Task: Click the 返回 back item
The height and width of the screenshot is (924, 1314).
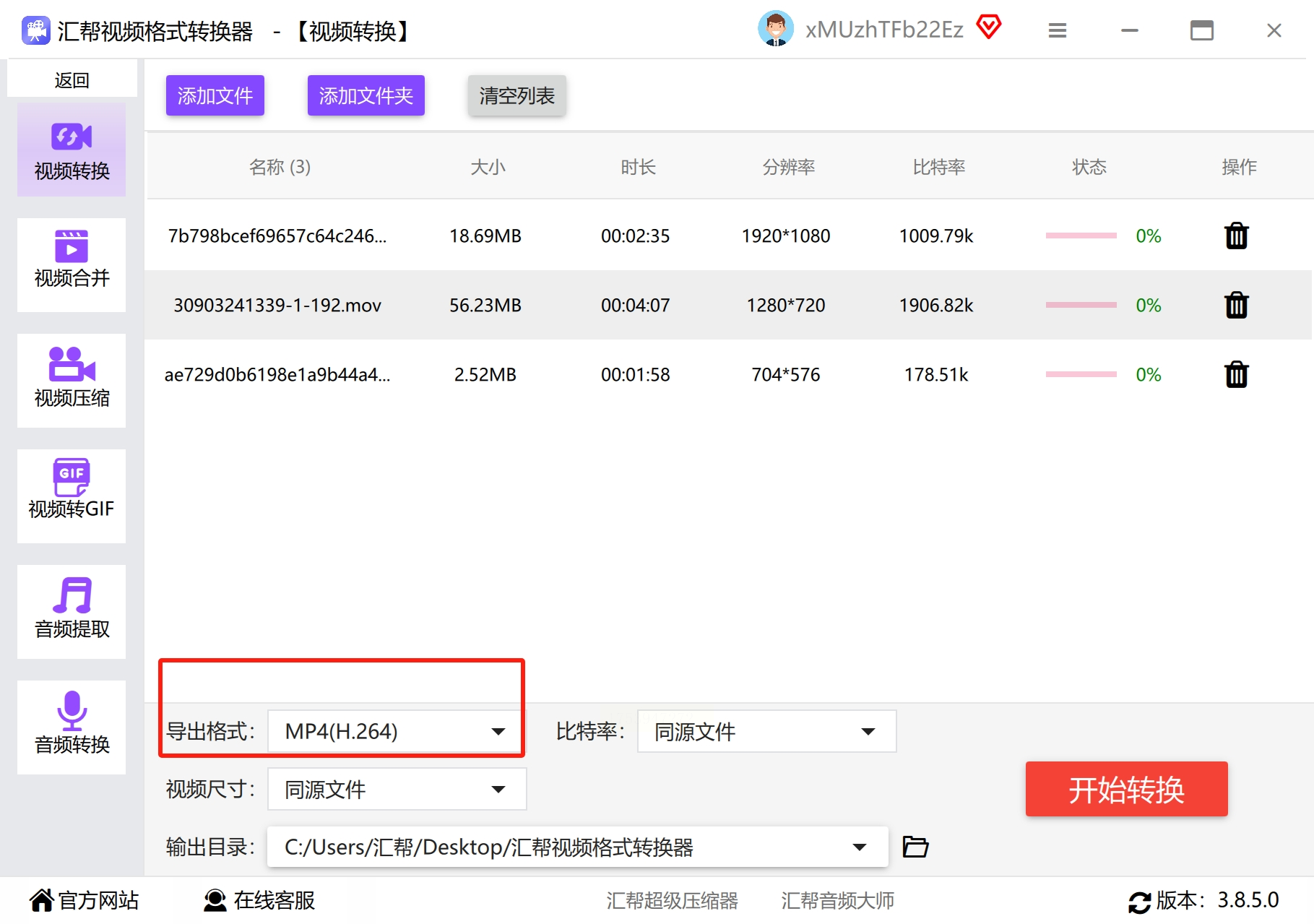Action: tap(72, 79)
